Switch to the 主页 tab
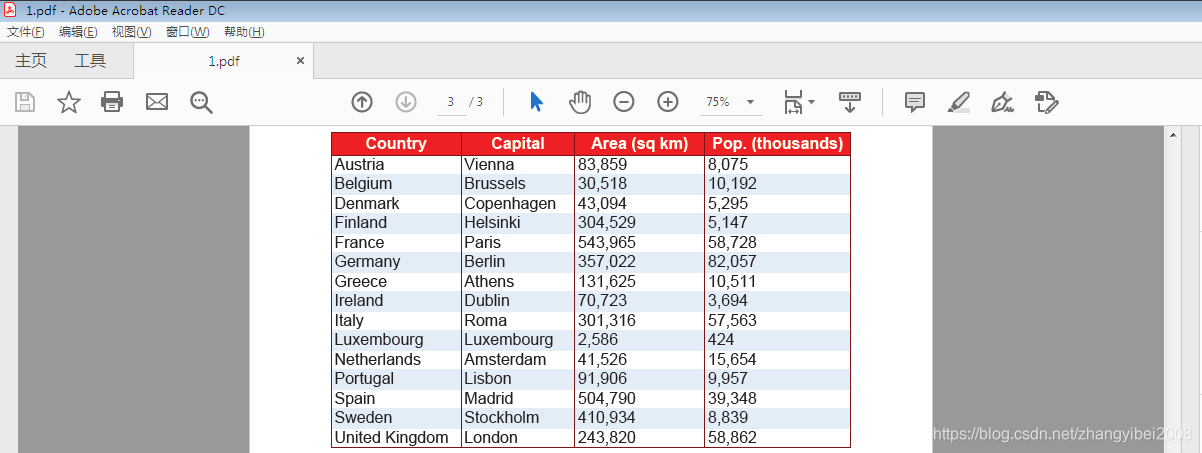Viewport: 1202px width, 453px height. 31,61
